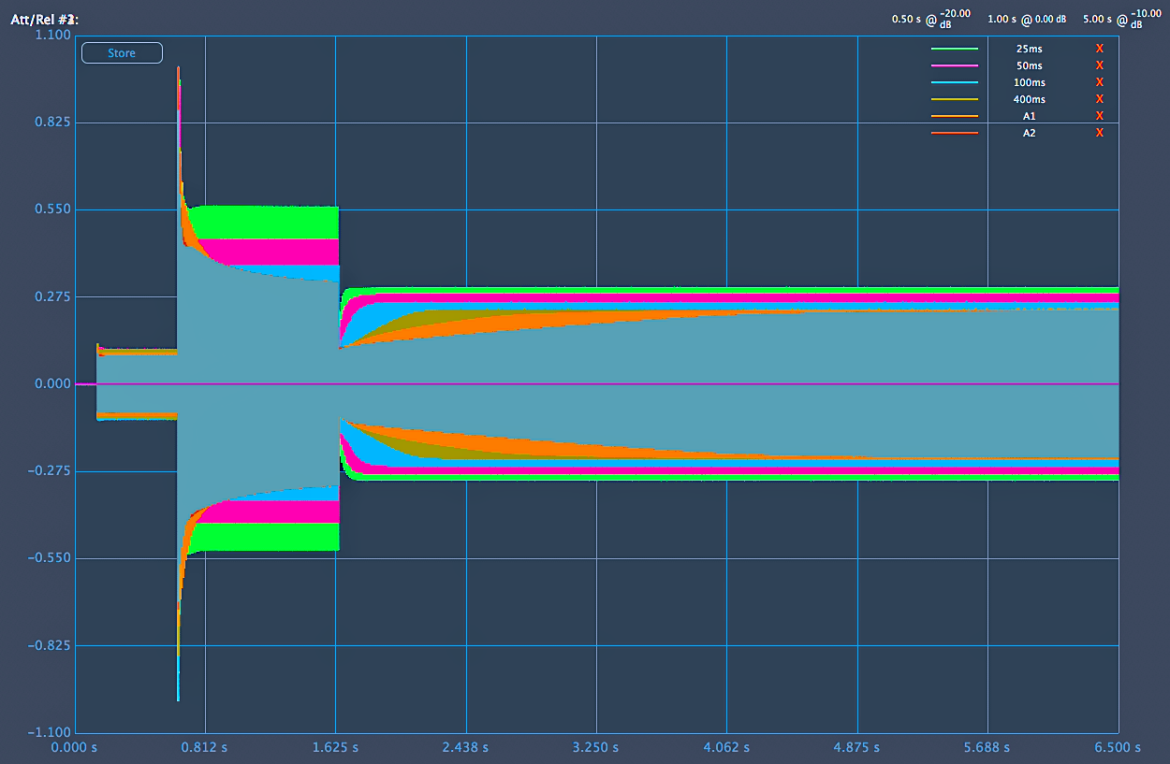The height and width of the screenshot is (764, 1170).
Task: Click the 6.500 s time axis label
Action: point(1117,748)
